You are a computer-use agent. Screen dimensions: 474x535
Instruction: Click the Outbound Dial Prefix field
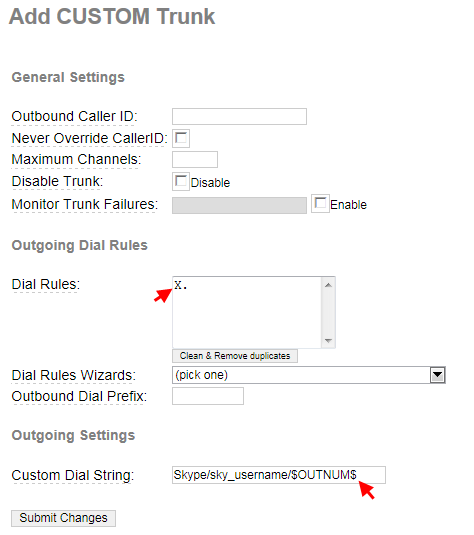(208, 396)
